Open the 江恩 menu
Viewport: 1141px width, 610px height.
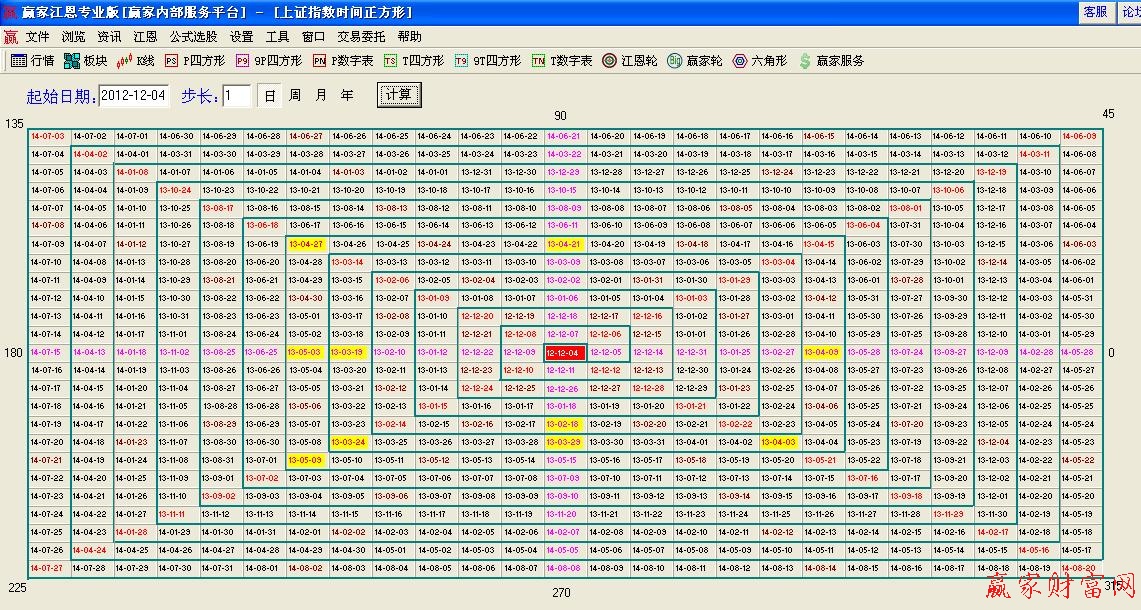click(x=144, y=35)
